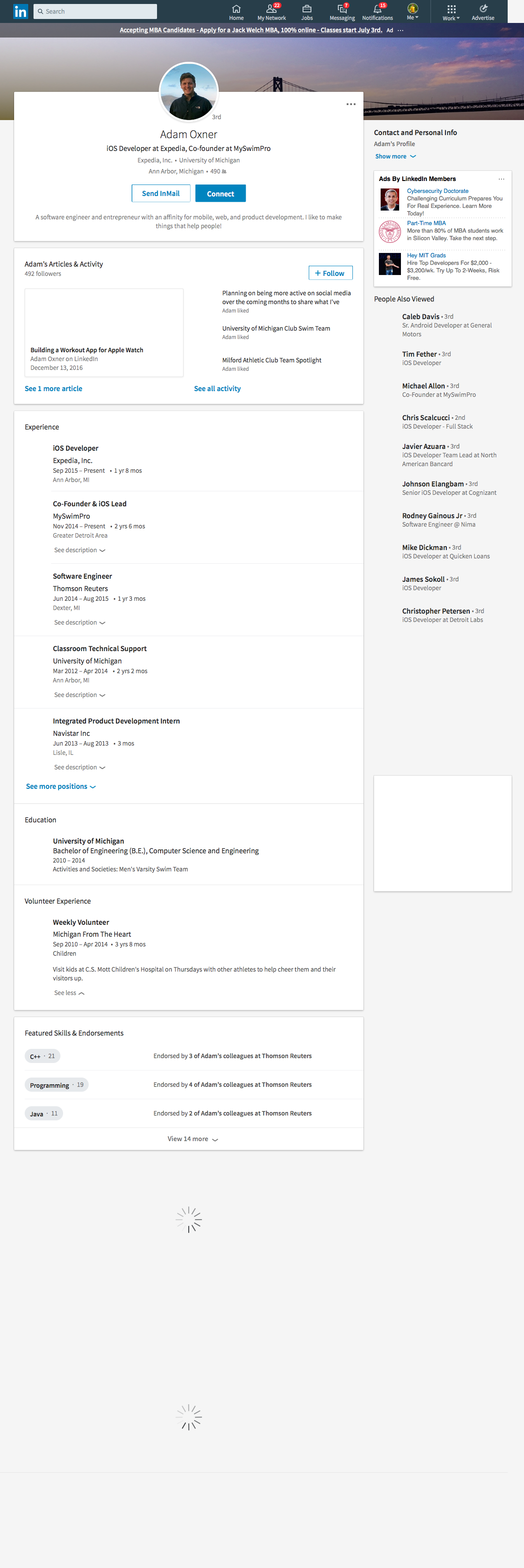Screen dimensions: 524x1568
Task: Expand View 14 more skills
Action: (x=192, y=1139)
